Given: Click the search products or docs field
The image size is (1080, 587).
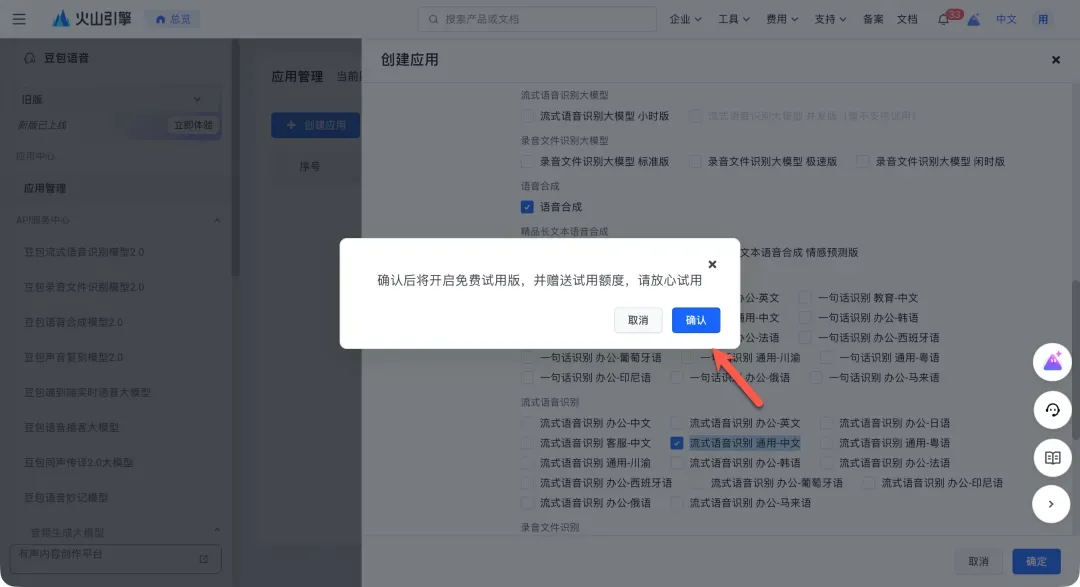Looking at the screenshot, I should (x=536, y=19).
